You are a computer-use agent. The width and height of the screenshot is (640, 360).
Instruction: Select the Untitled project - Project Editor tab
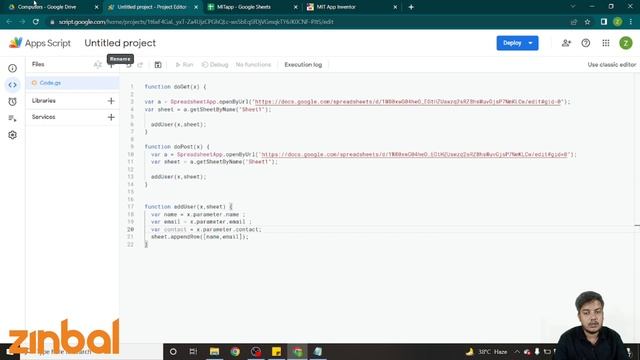[152, 7]
